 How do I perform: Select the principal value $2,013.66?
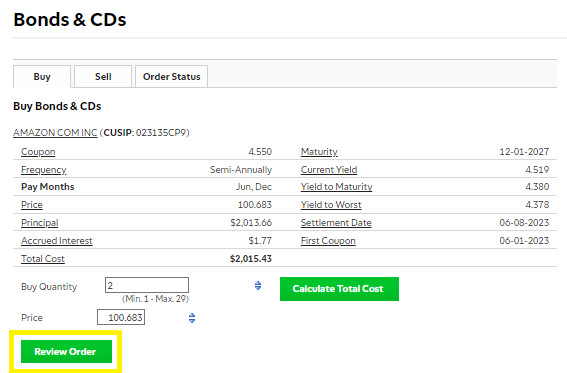pos(251,223)
